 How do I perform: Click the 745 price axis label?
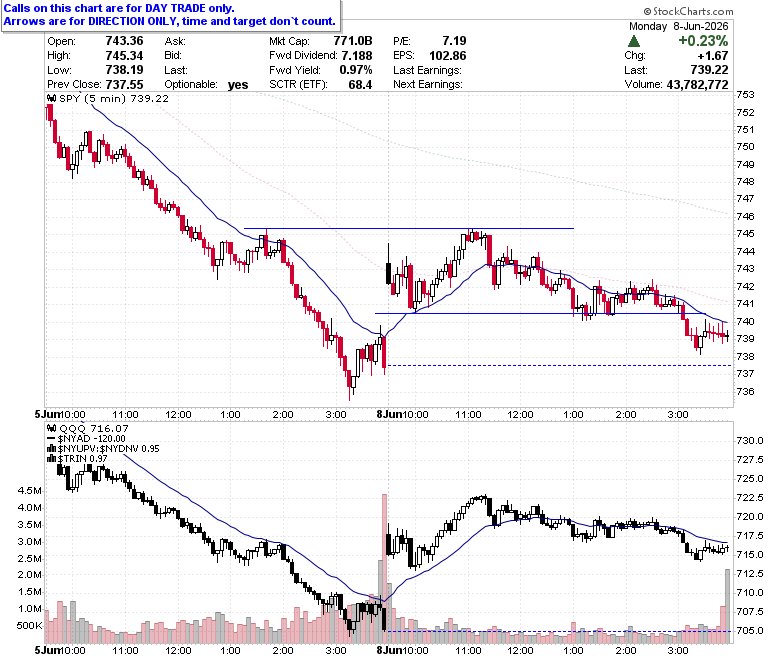tap(746, 233)
